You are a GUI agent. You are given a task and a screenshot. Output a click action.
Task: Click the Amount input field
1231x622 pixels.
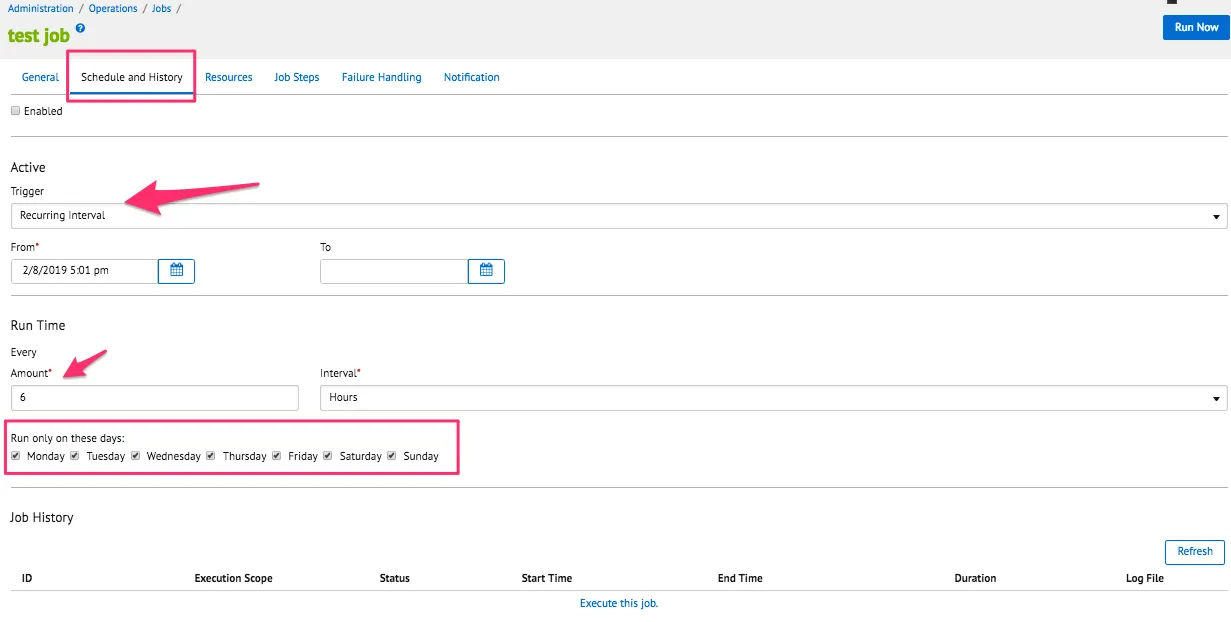point(155,397)
